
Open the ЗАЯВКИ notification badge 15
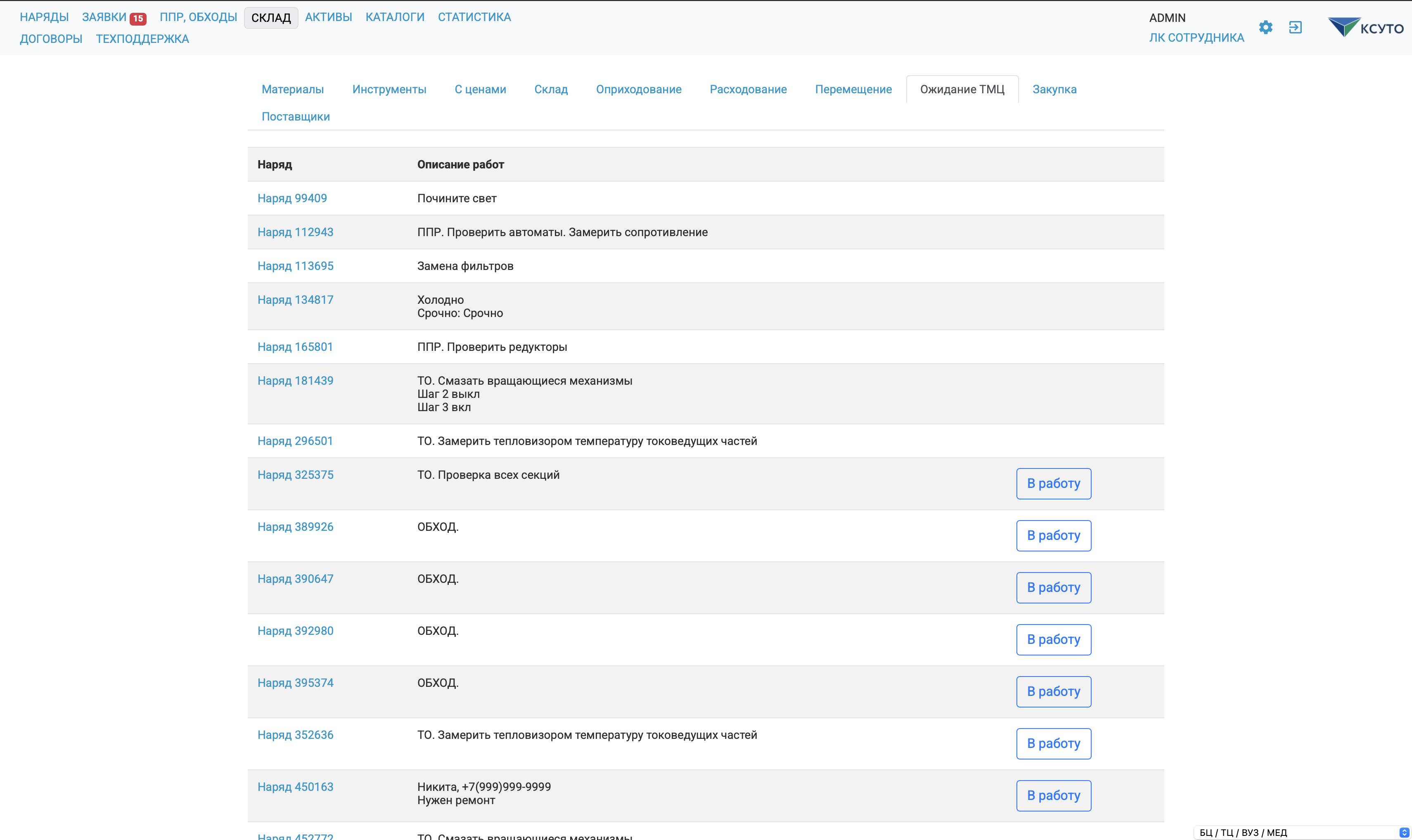[x=137, y=18]
